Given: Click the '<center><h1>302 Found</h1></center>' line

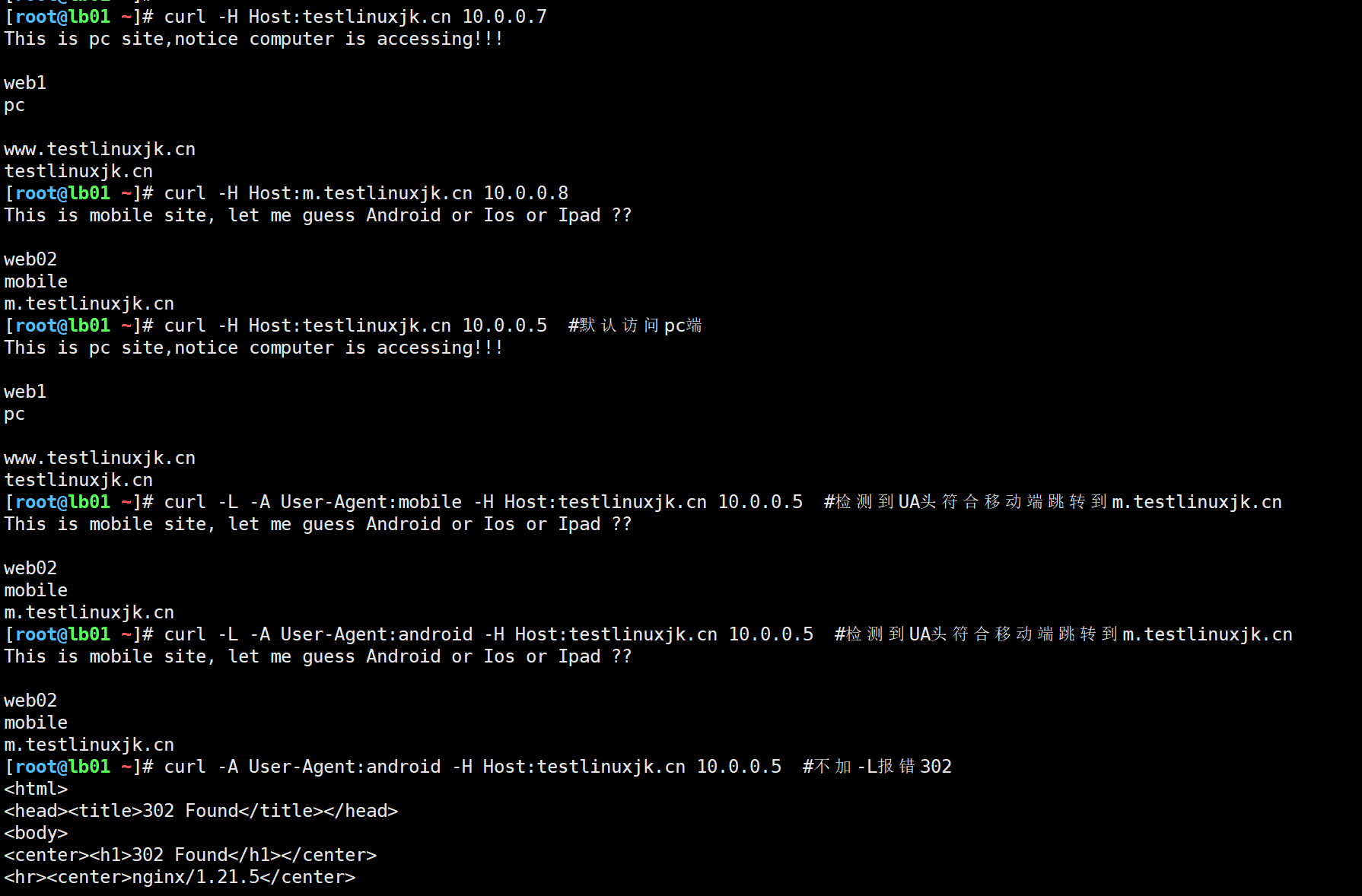Looking at the screenshot, I should 190,855.
